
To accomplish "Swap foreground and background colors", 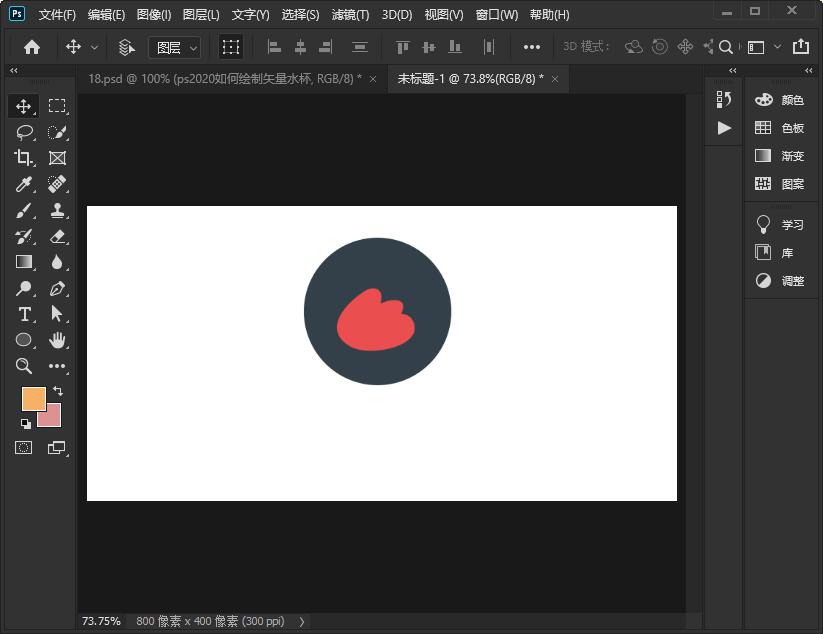I will 58,390.
